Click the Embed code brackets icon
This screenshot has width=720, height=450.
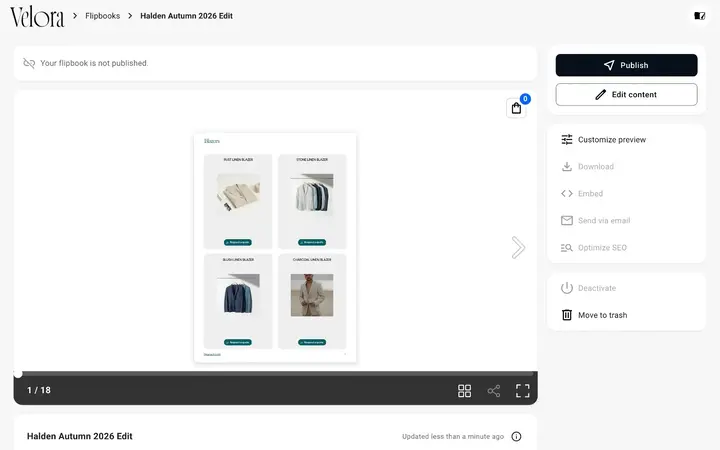(x=567, y=194)
